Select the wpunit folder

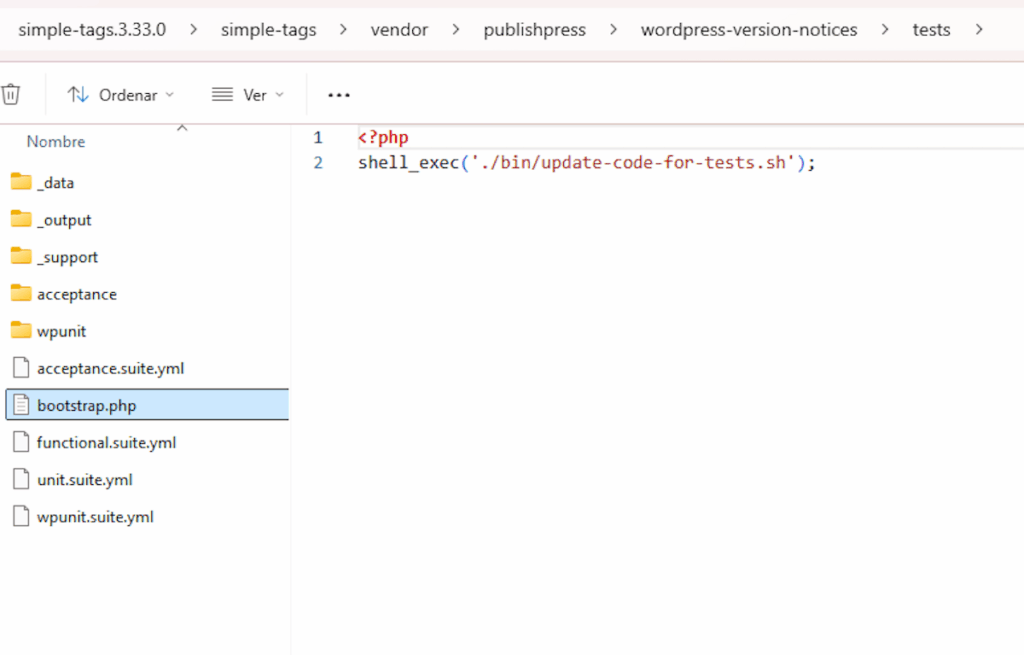click(x=61, y=331)
